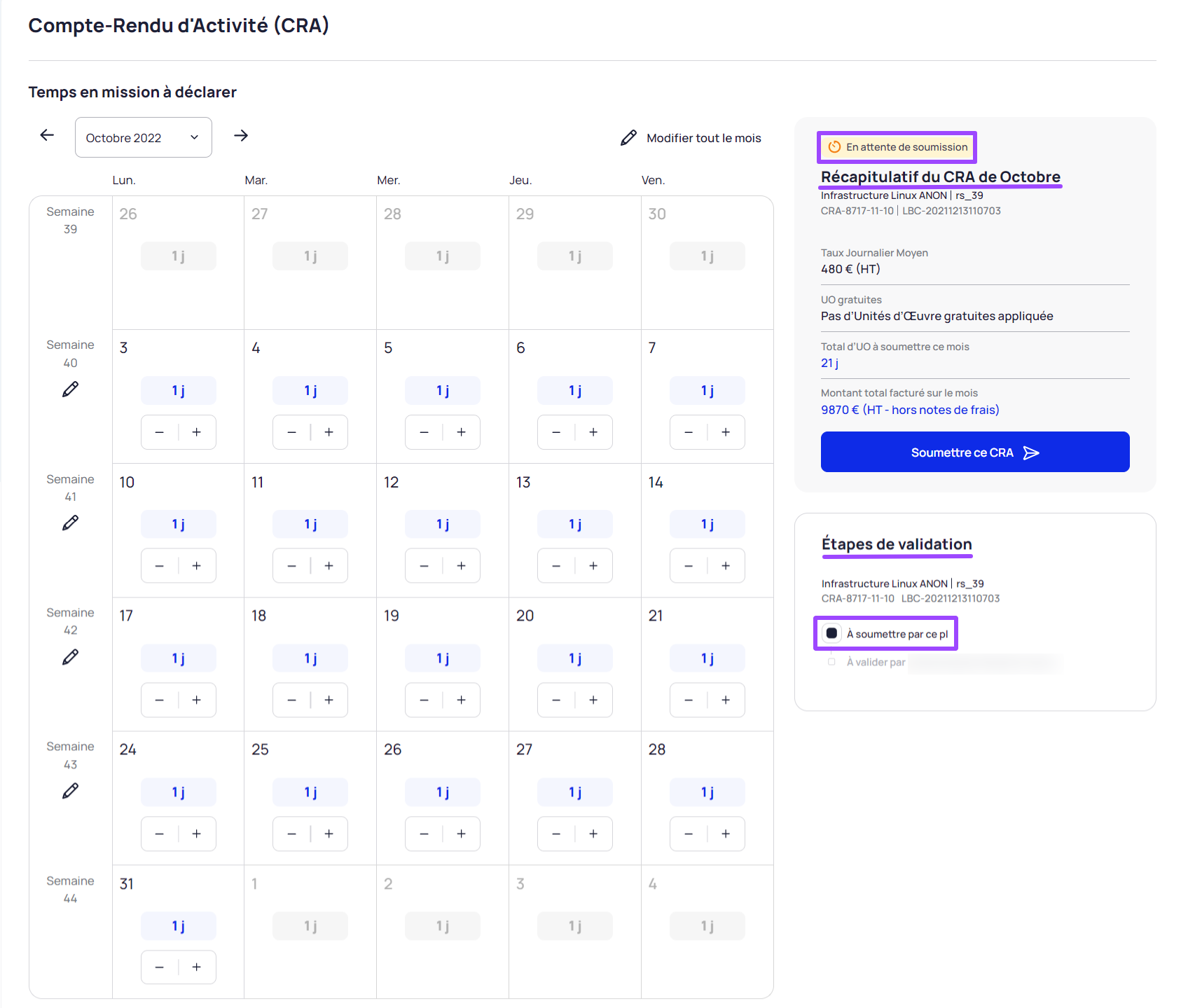The width and height of the screenshot is (1181, 1008).
Task: Click Pas d'Unités d'Œuvre gratuites appliquée text
Action: tap(937, 316)
